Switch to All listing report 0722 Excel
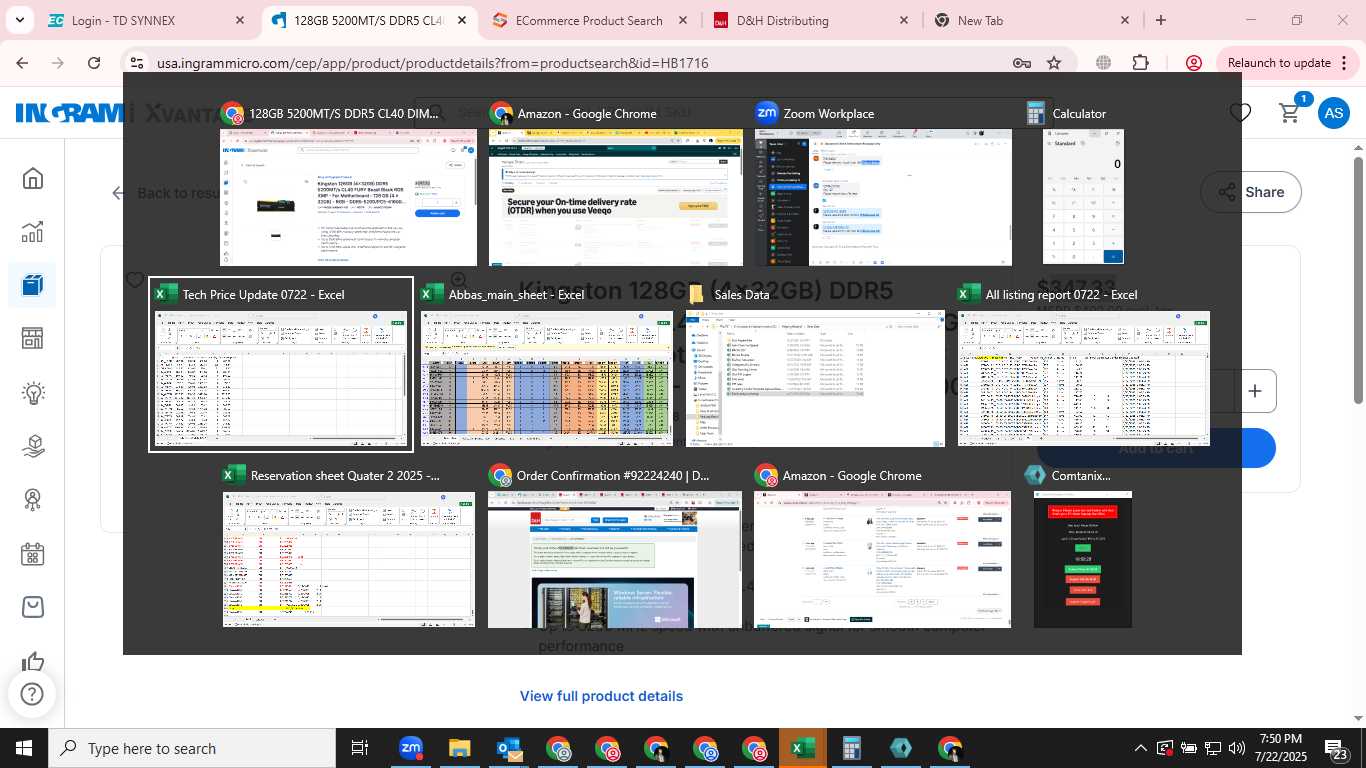Image resolution: width=1366 pixels, height=768 pixels. 1084,365
